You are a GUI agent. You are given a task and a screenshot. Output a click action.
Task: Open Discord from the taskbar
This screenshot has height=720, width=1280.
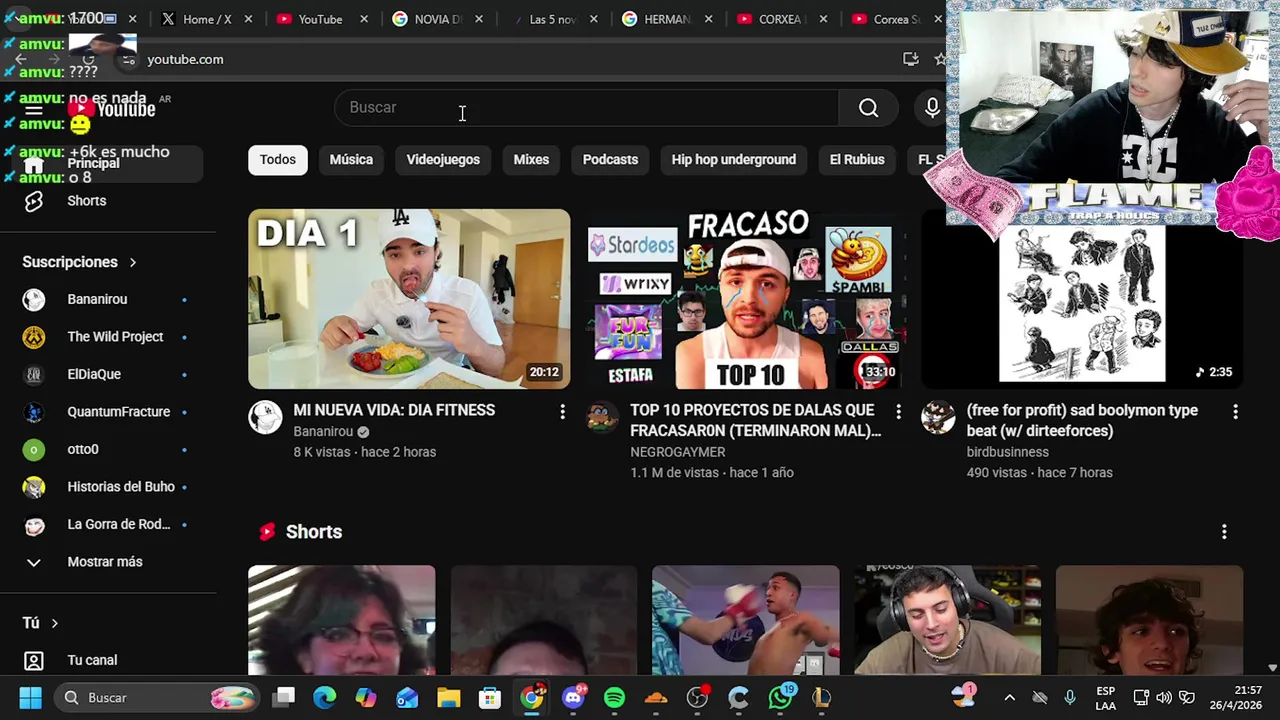tap(573, 697)
